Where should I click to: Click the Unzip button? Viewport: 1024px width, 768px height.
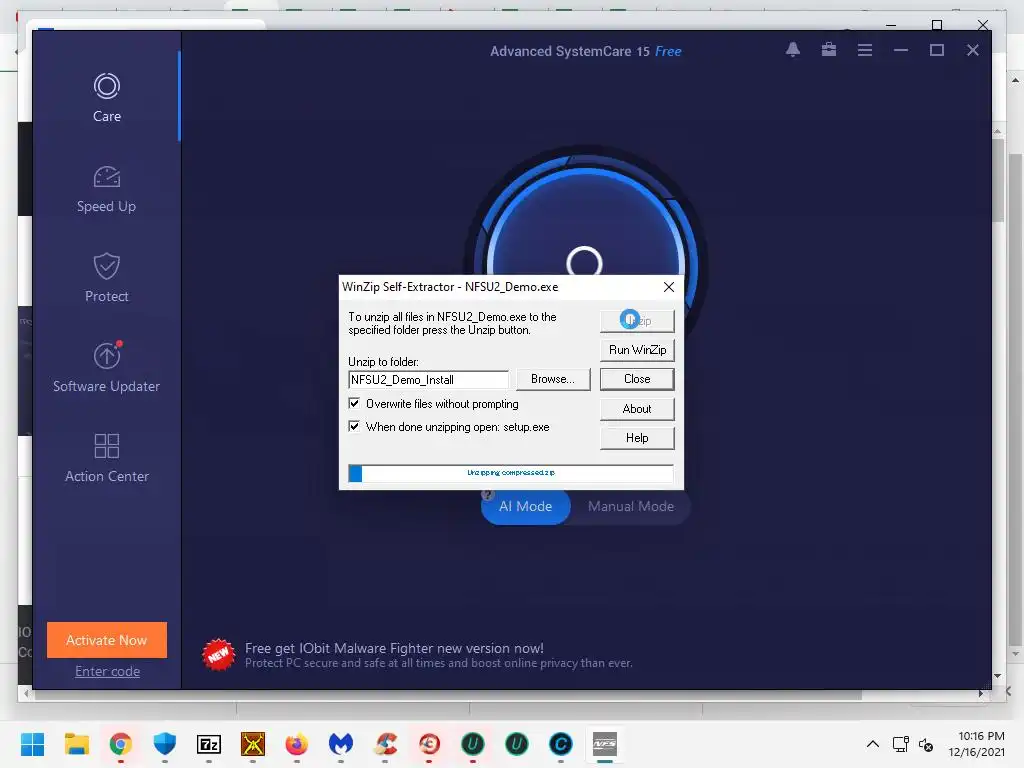coord(637,321)
